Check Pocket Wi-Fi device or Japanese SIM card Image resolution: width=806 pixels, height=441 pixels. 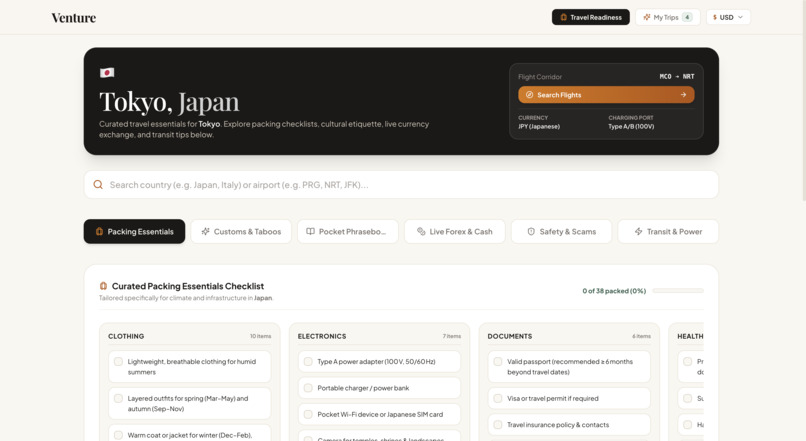tap(308, 414)
